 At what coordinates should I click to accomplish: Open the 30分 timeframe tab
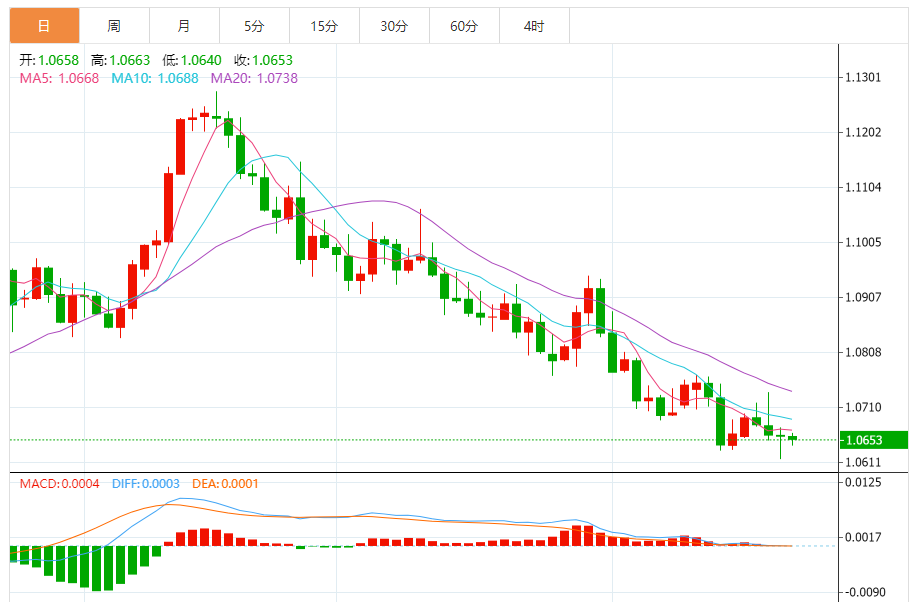pos(394,26)
